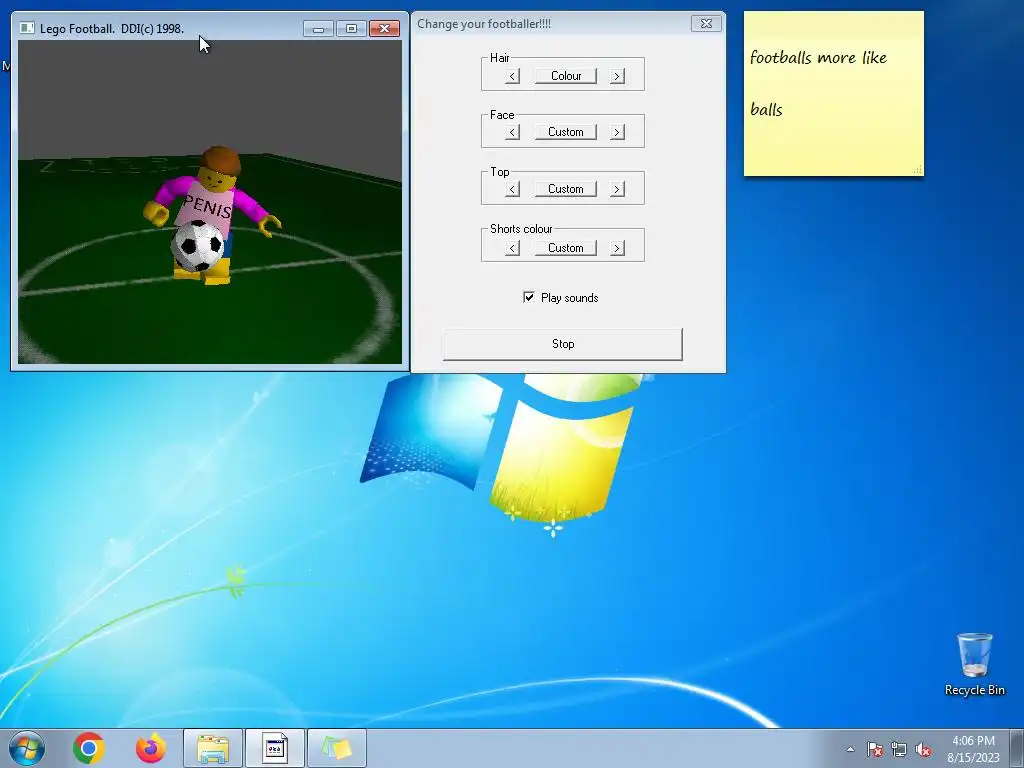Open the Windows Start menu

click(27, 748)
